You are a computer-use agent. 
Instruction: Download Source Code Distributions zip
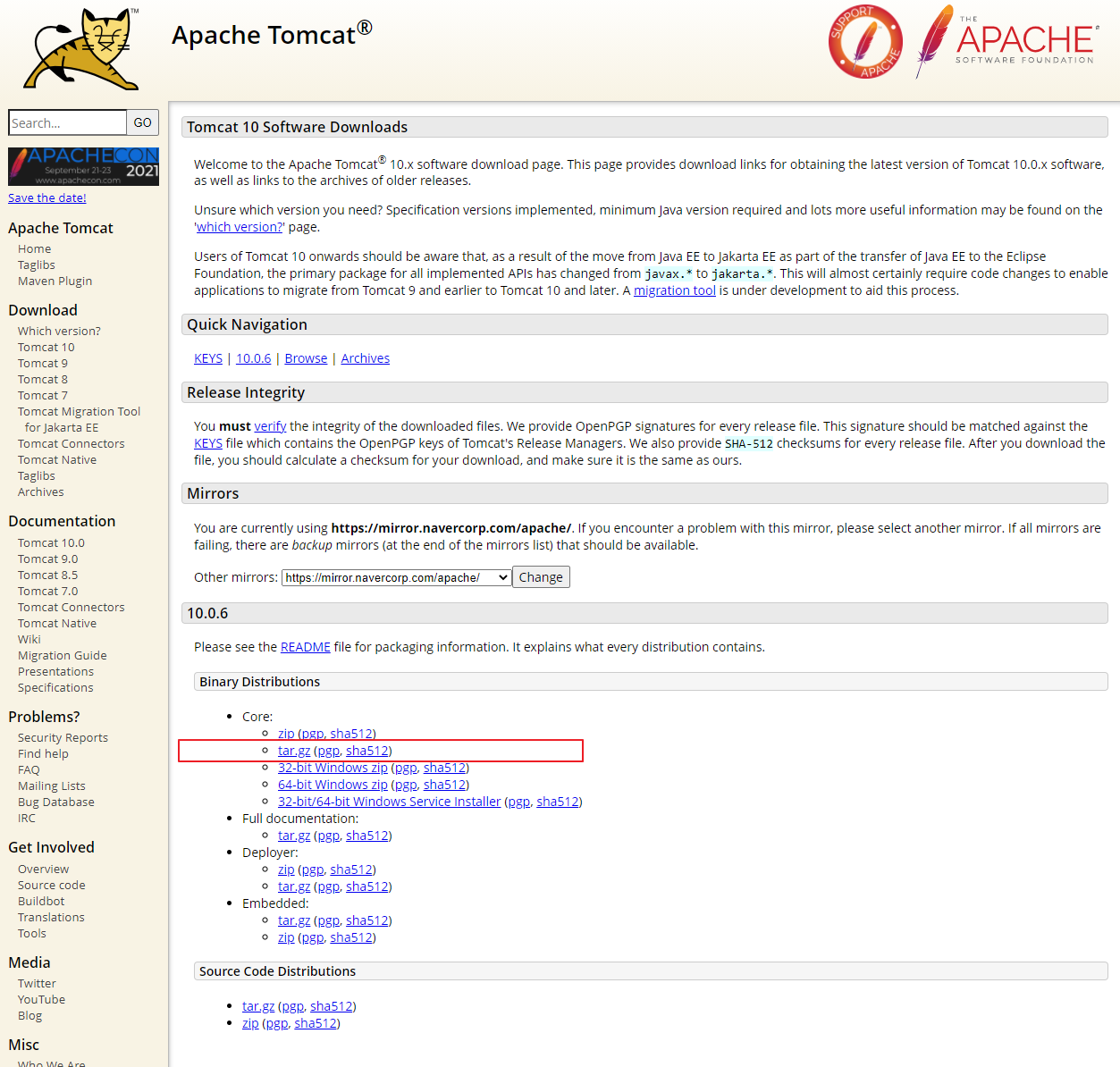pos(250,1023)
